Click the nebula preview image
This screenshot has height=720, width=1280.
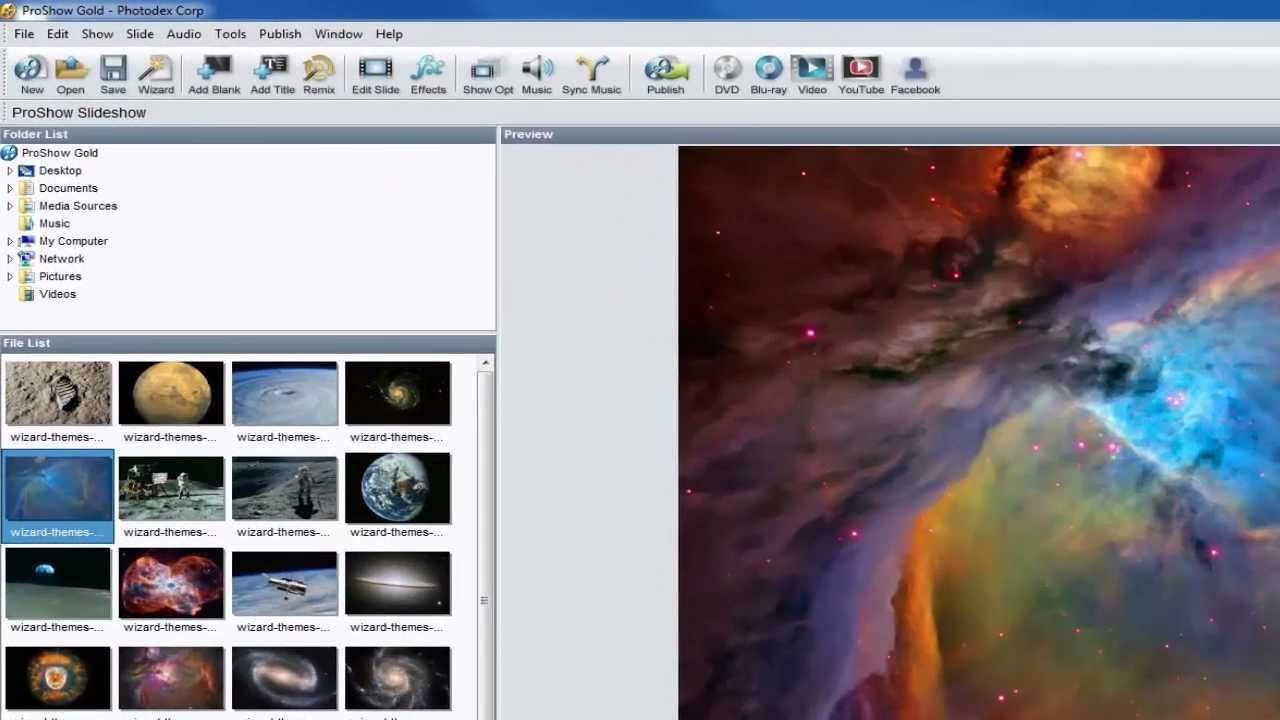point(979,433)
